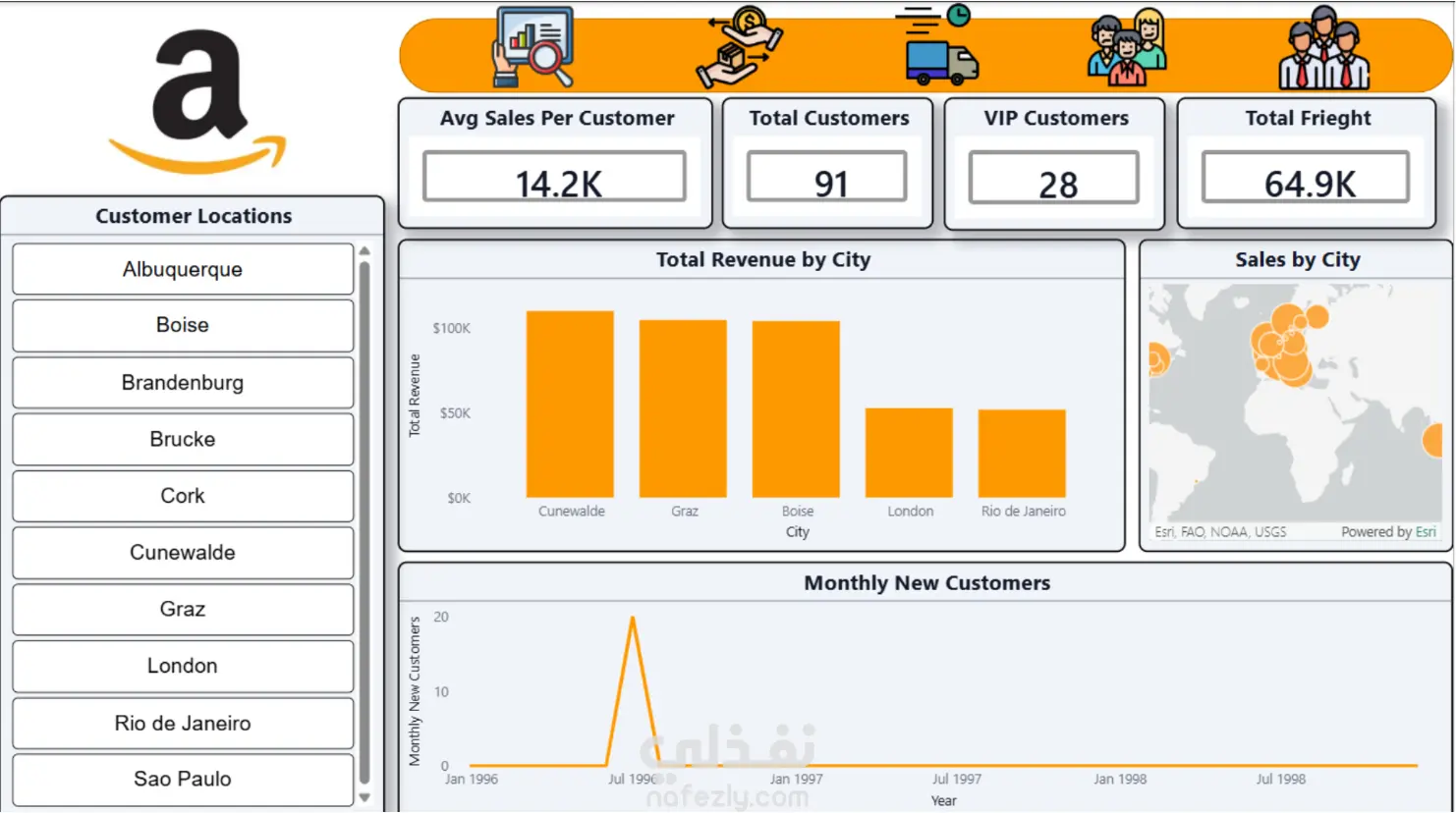Click the Amazon logo

197,101
